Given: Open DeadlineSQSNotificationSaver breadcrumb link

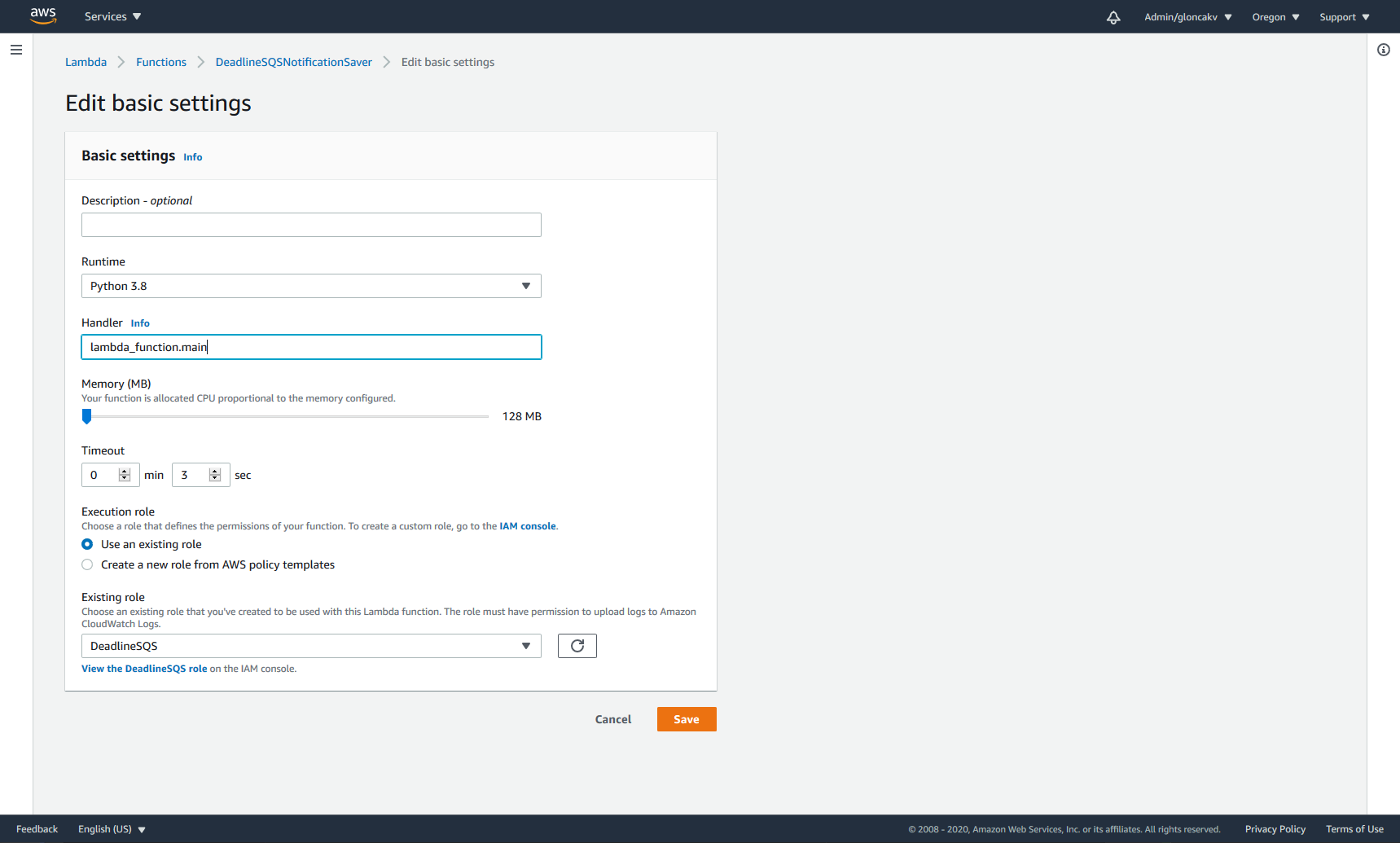Looking at the screenshot, I should 294,62.
